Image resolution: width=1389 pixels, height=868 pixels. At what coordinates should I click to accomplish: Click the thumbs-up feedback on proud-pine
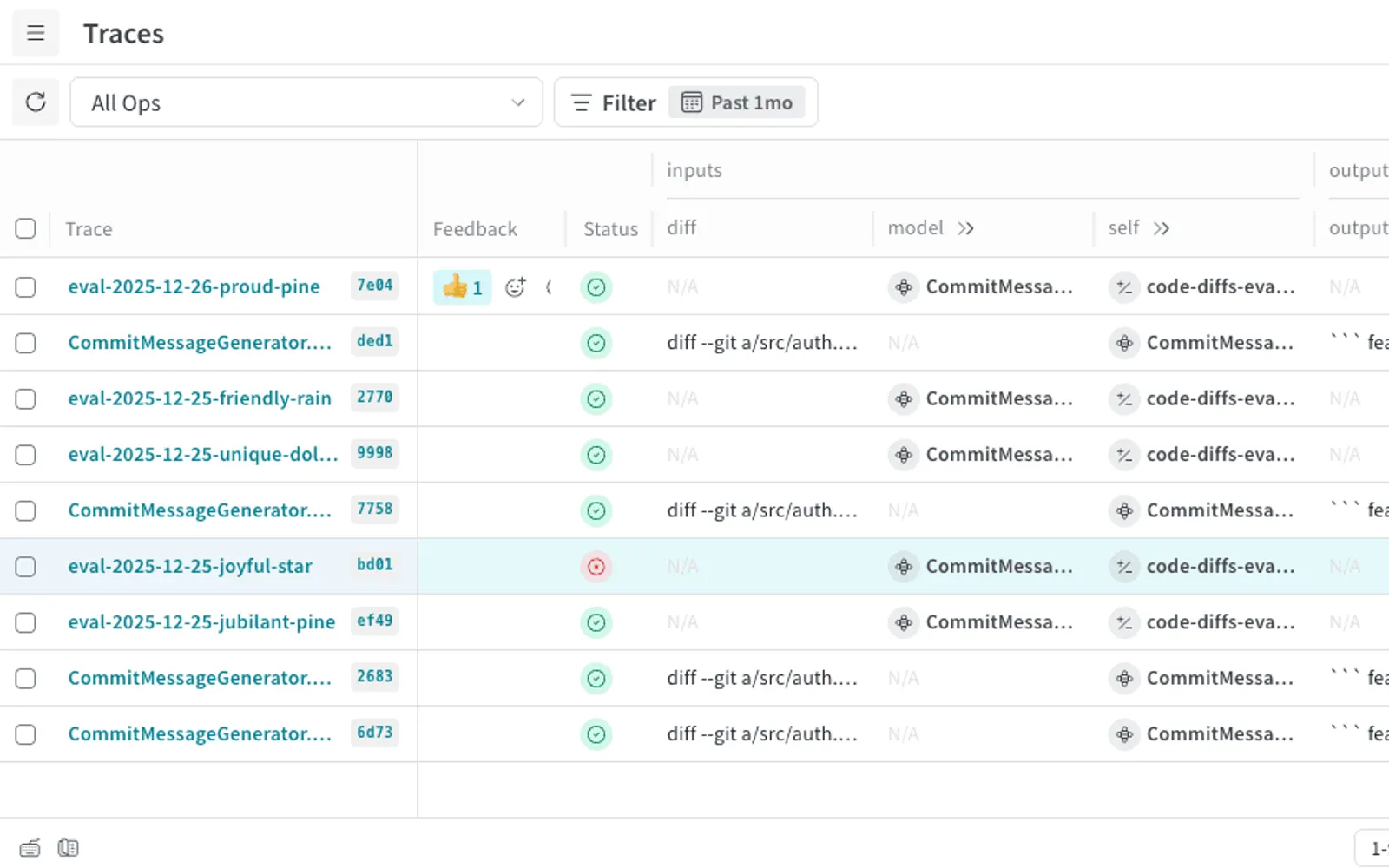click(x=463, y=287)
